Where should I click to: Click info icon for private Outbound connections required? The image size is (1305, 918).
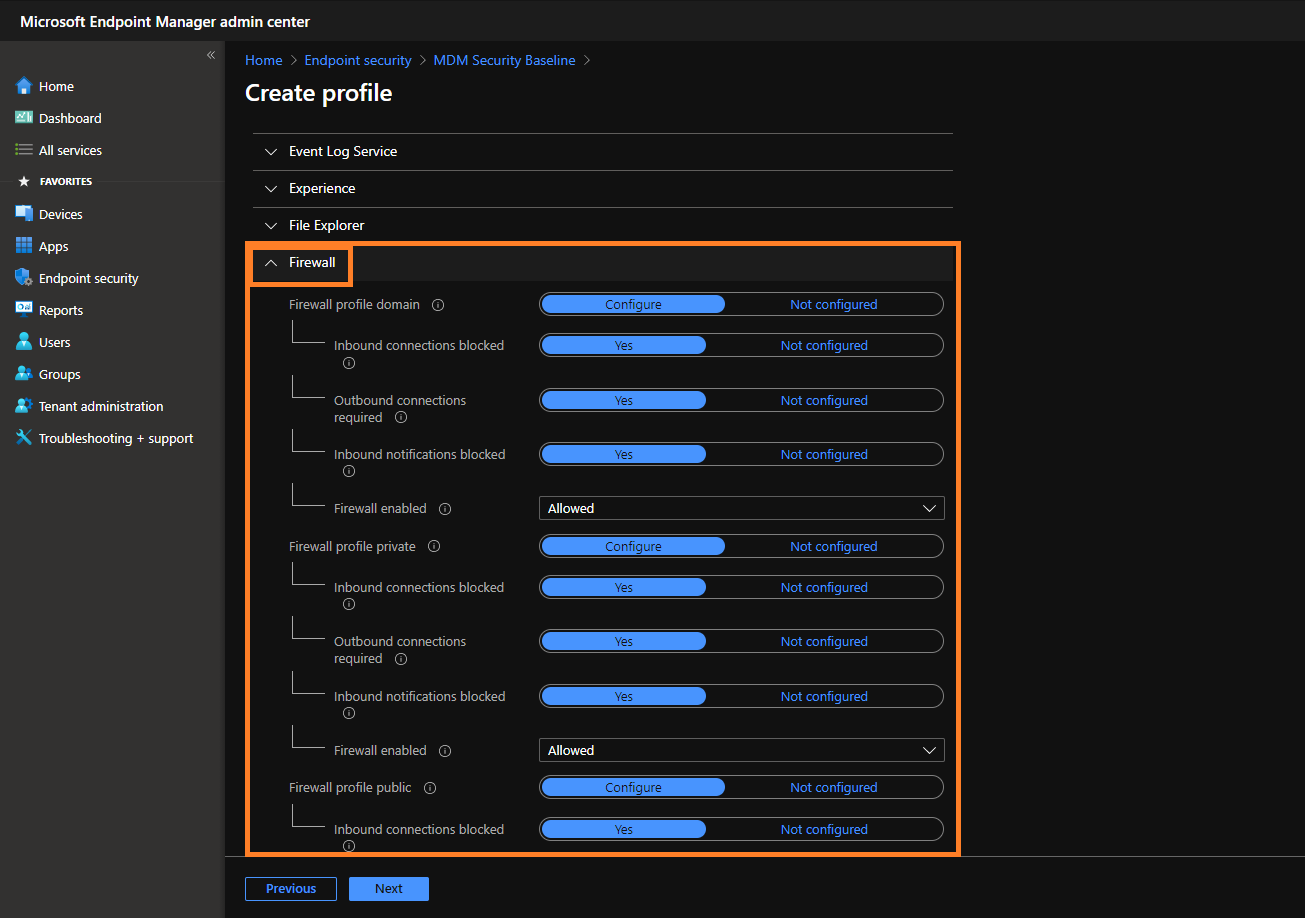coord(401,659)
